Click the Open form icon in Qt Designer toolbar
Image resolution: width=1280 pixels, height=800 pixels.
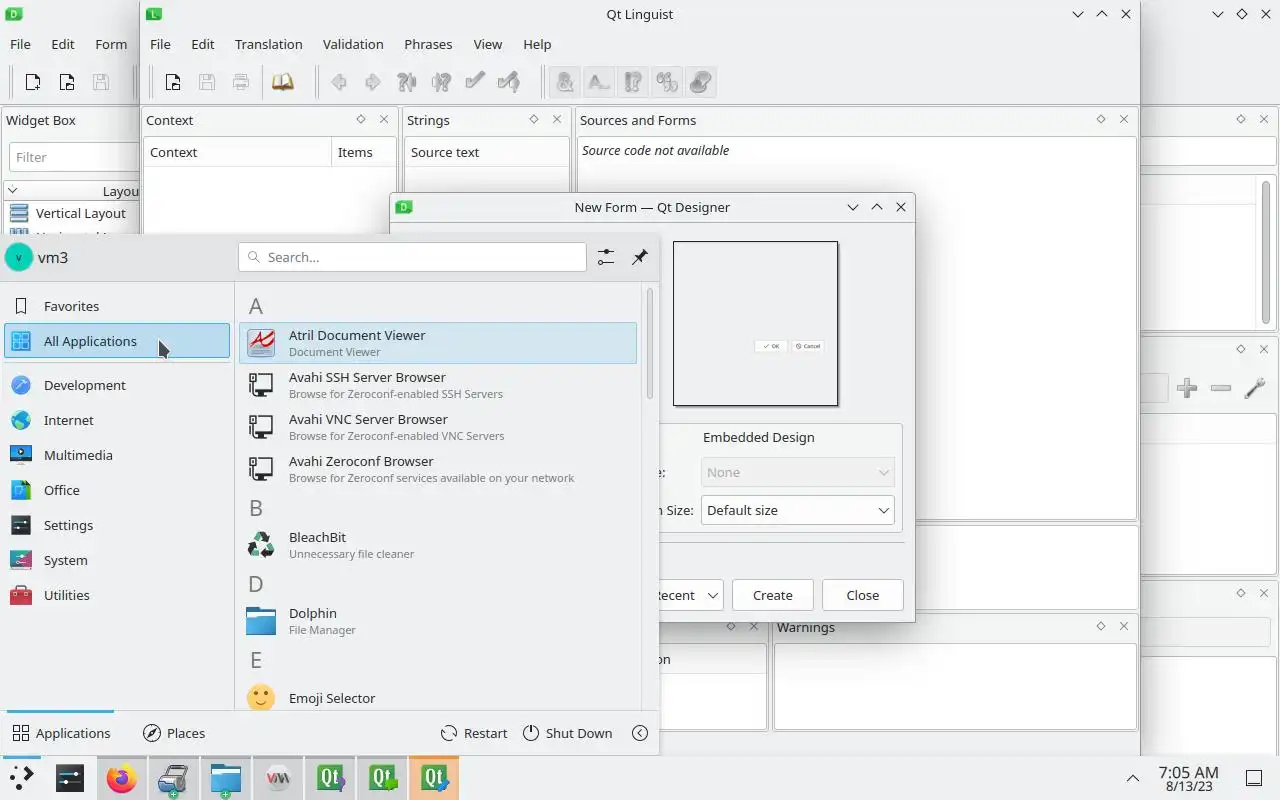[67, 82]
